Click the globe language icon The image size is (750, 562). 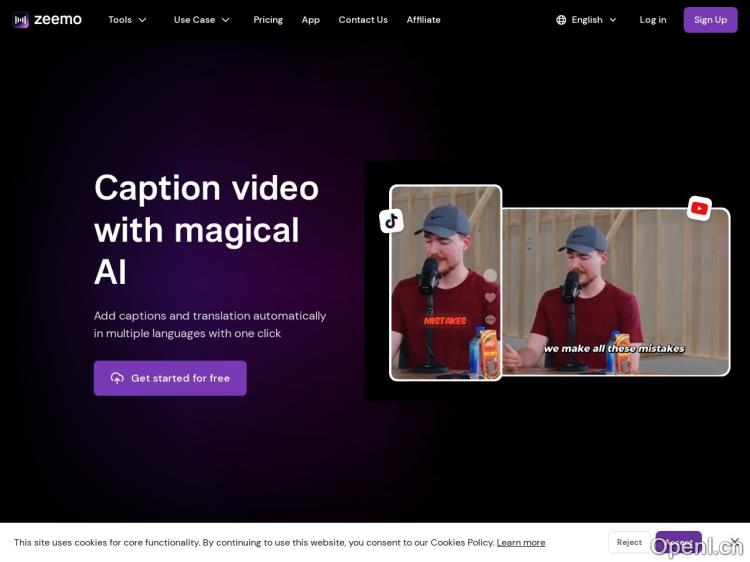[x=561, y=20]
